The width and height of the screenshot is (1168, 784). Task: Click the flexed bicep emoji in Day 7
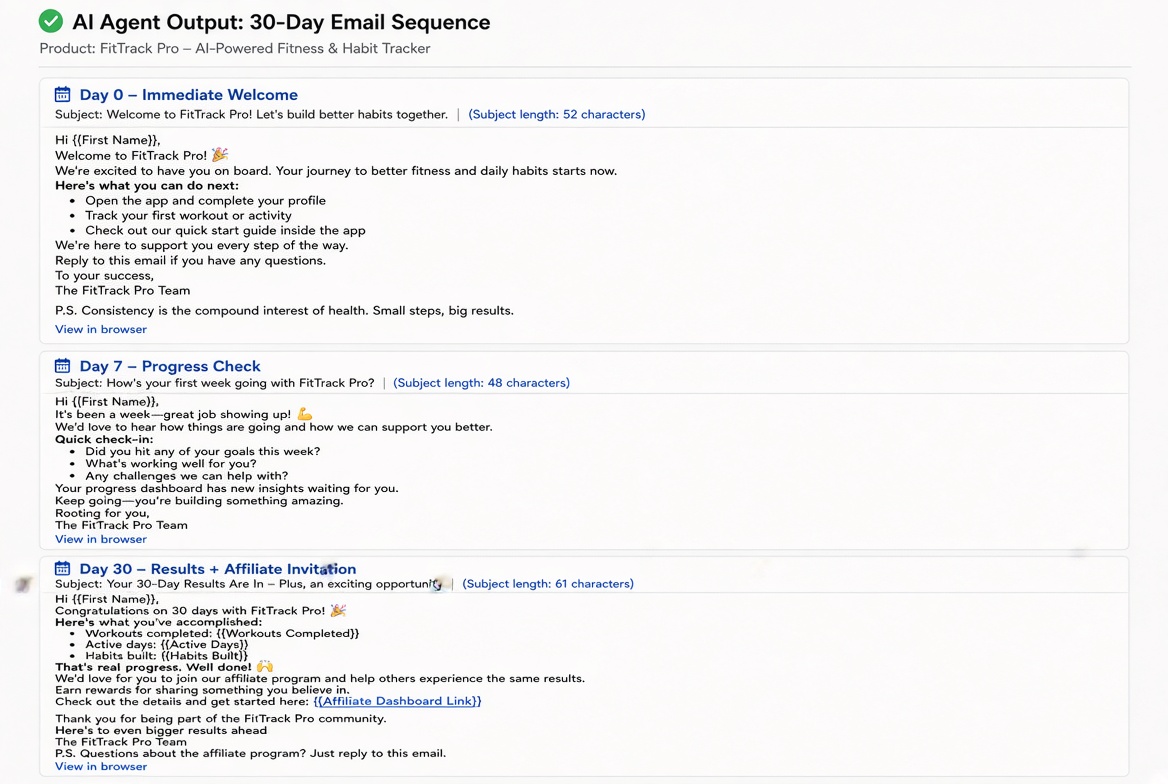[x=304, y=414]
